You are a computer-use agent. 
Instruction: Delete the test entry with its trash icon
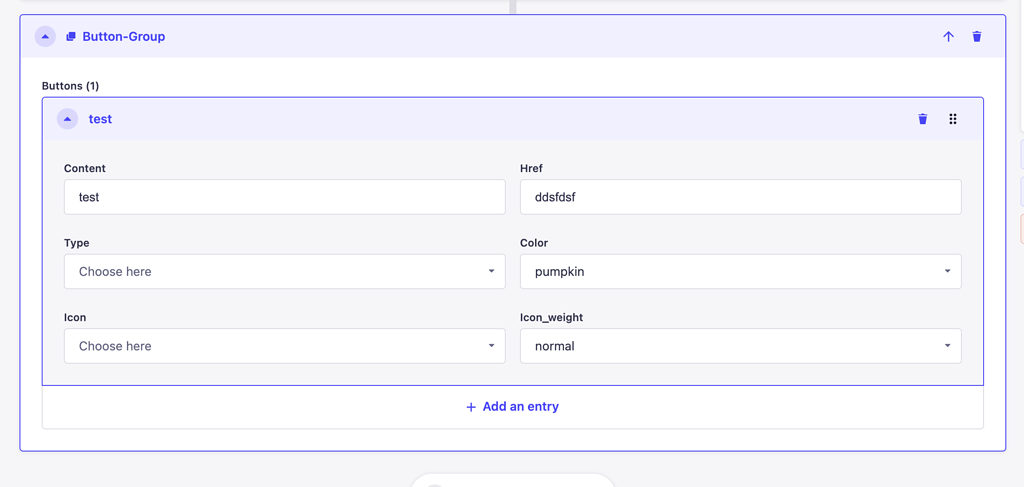click(923, 119)
